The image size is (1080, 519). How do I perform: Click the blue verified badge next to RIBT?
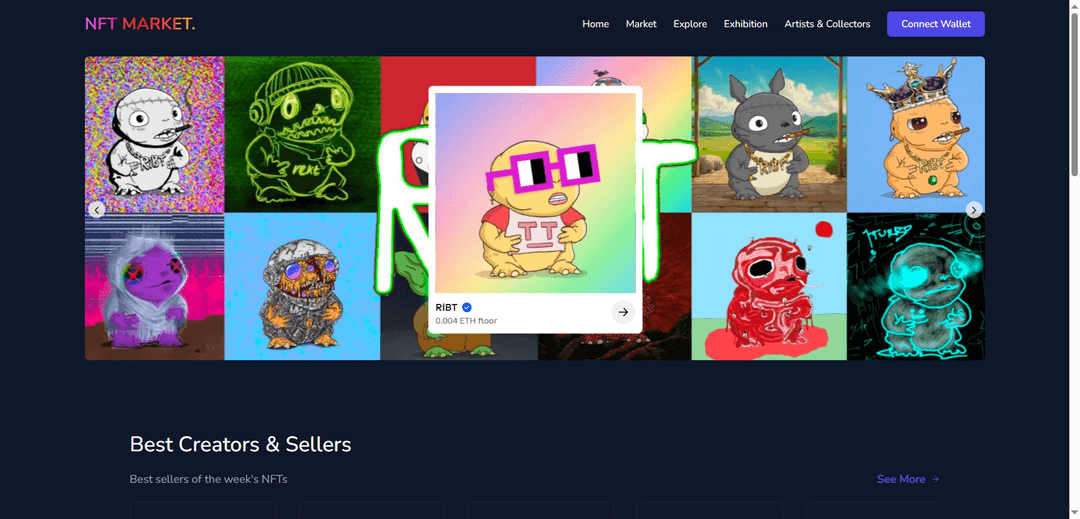467,308
